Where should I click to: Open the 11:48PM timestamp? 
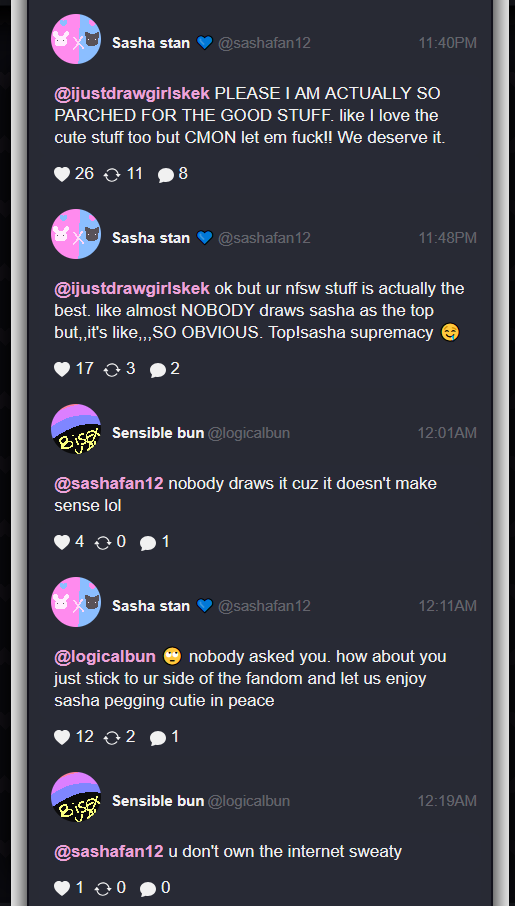pyautogui.click(x=447, y=237)
